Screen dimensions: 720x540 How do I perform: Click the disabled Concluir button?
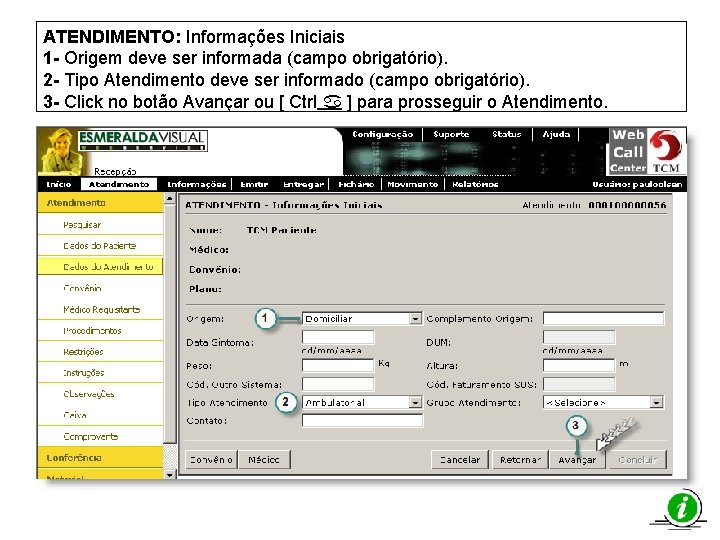coord(638,460)
